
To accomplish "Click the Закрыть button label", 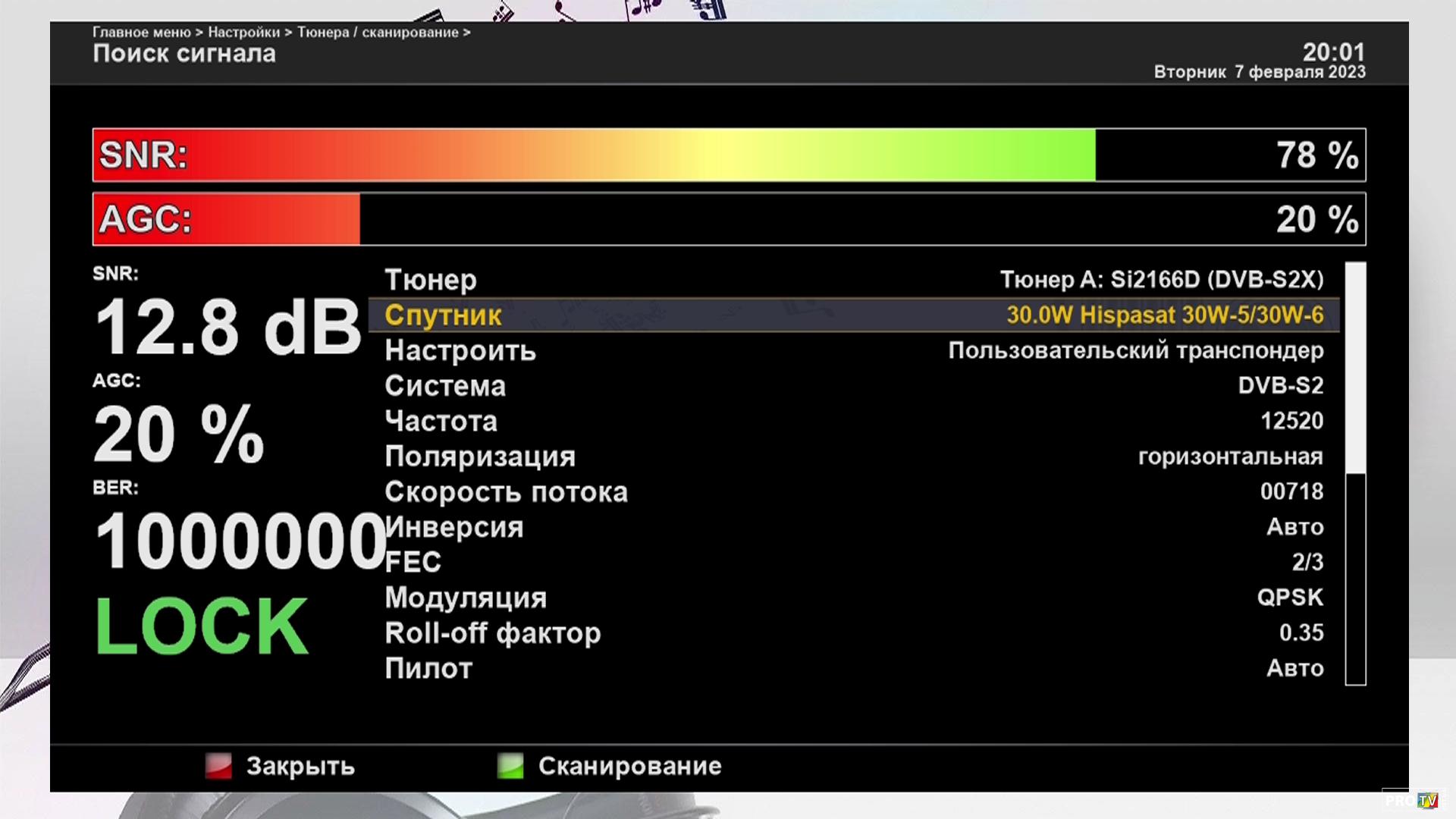I will (300, 766).
